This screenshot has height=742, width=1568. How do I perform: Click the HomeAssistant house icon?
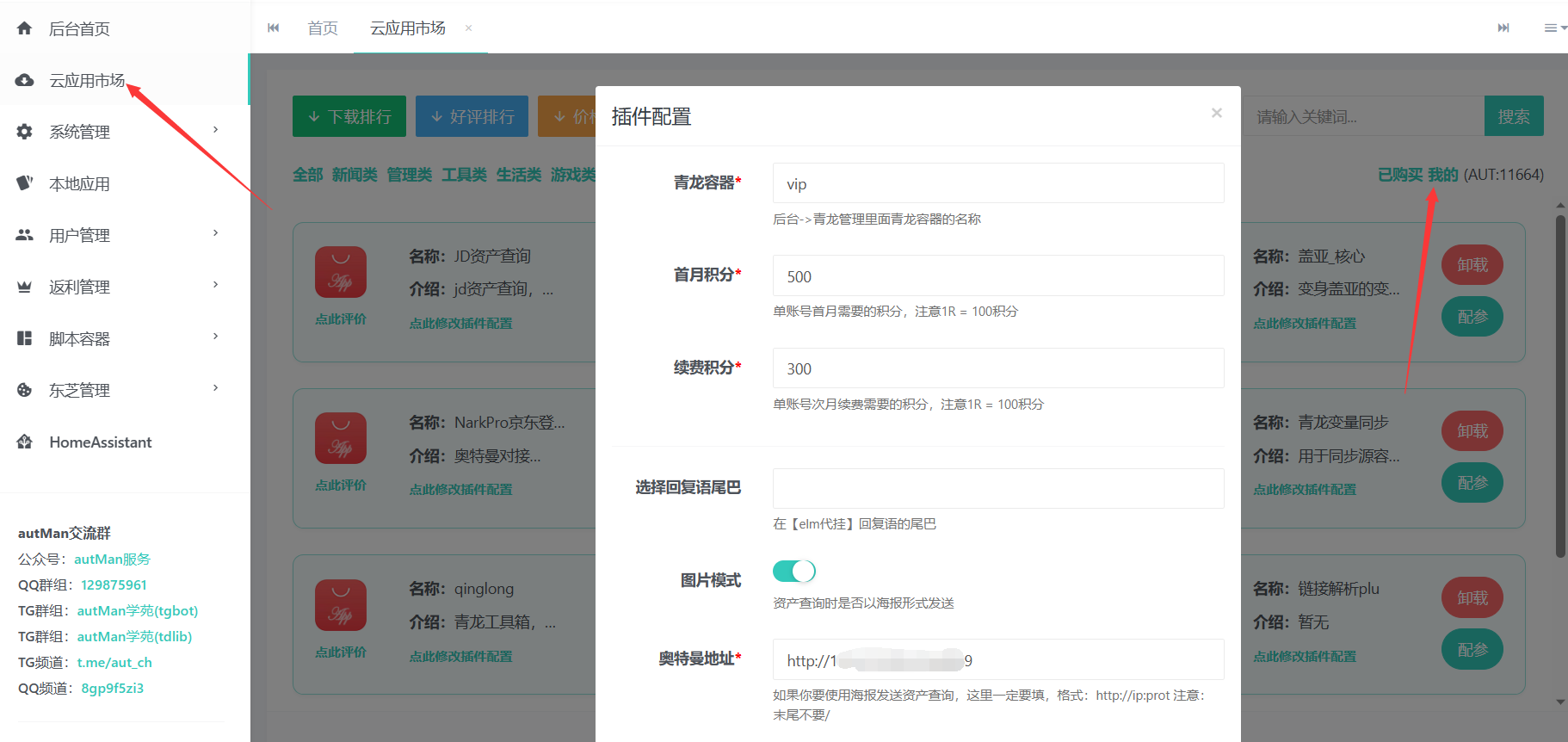24,442
